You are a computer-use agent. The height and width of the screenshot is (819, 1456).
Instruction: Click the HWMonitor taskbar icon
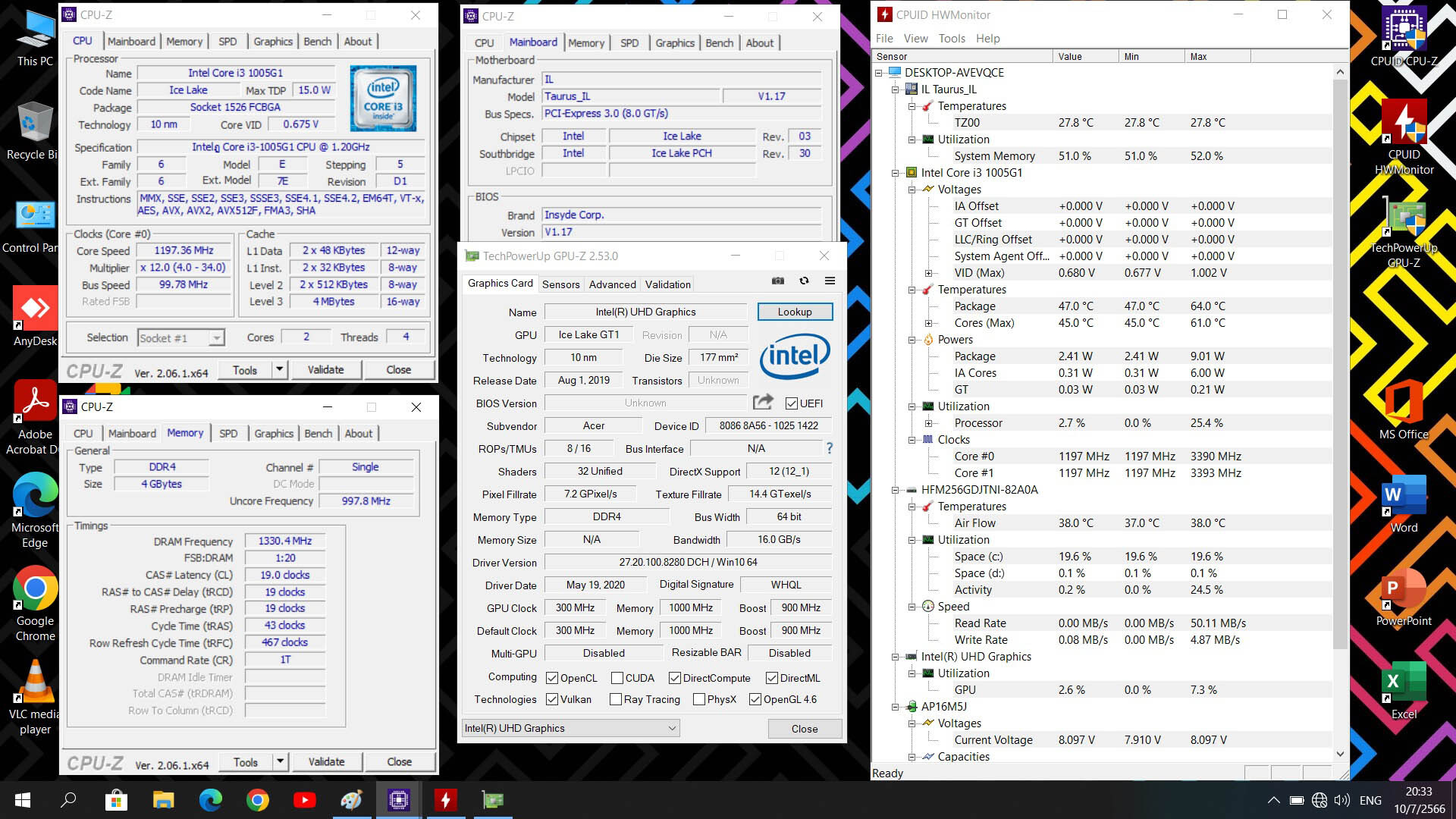click(445, 800)
